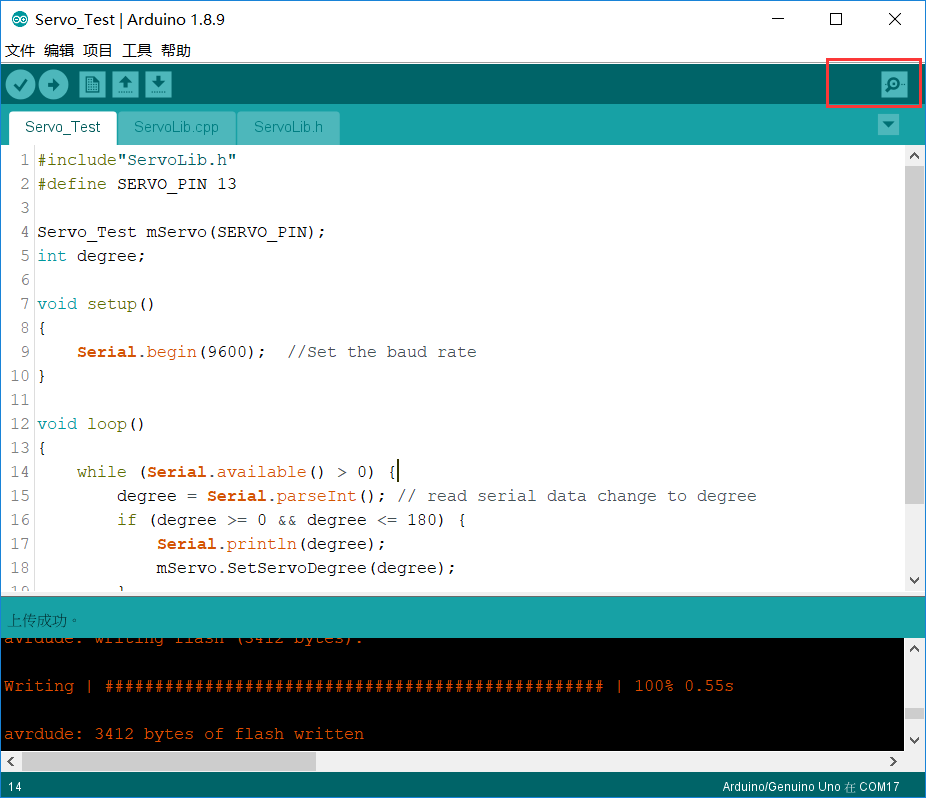Open the Serial Monitor magnifier icon
The image size is (926, 798).
pos(894,84)
